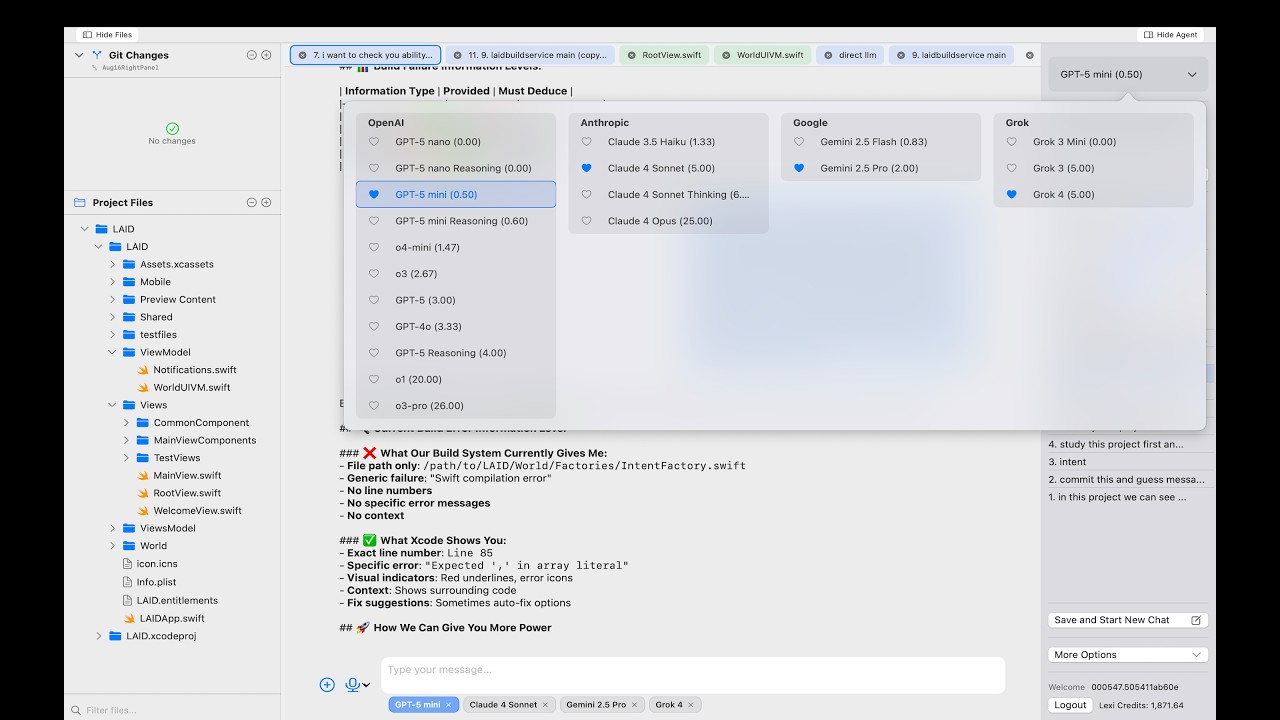This screenshot has width=1280, height=720.
Task: Click Git Changes collapse-all minus icon
Action: (x=252, y=55)
